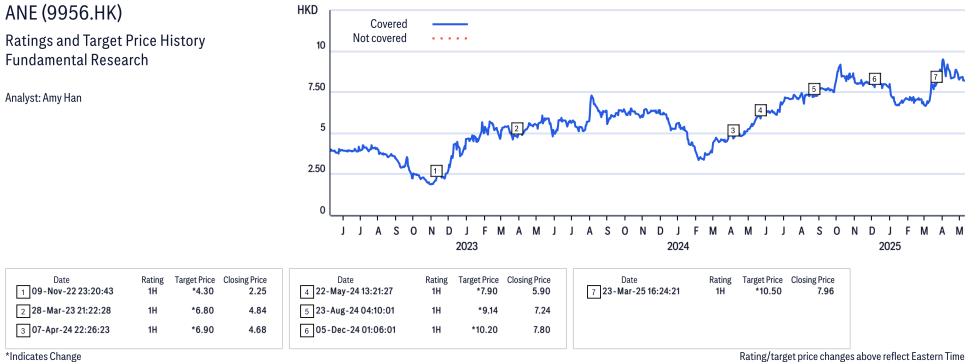The image size is (975, 362).
Task: Click date '23-Mar-25 16:24:21'
Action: 640,291
